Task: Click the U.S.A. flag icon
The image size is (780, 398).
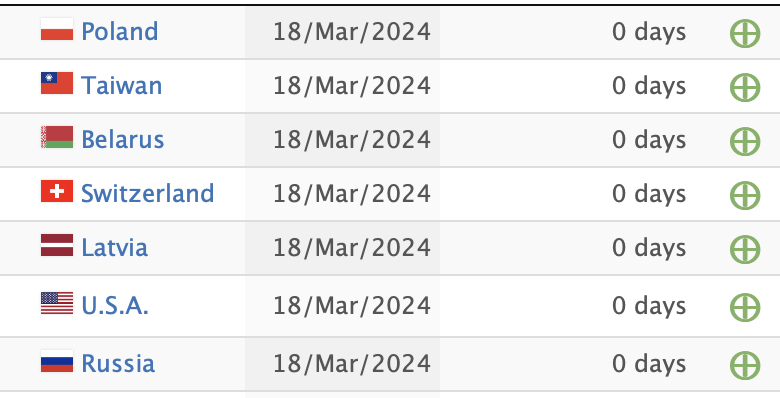Action: tap(57, 303)
